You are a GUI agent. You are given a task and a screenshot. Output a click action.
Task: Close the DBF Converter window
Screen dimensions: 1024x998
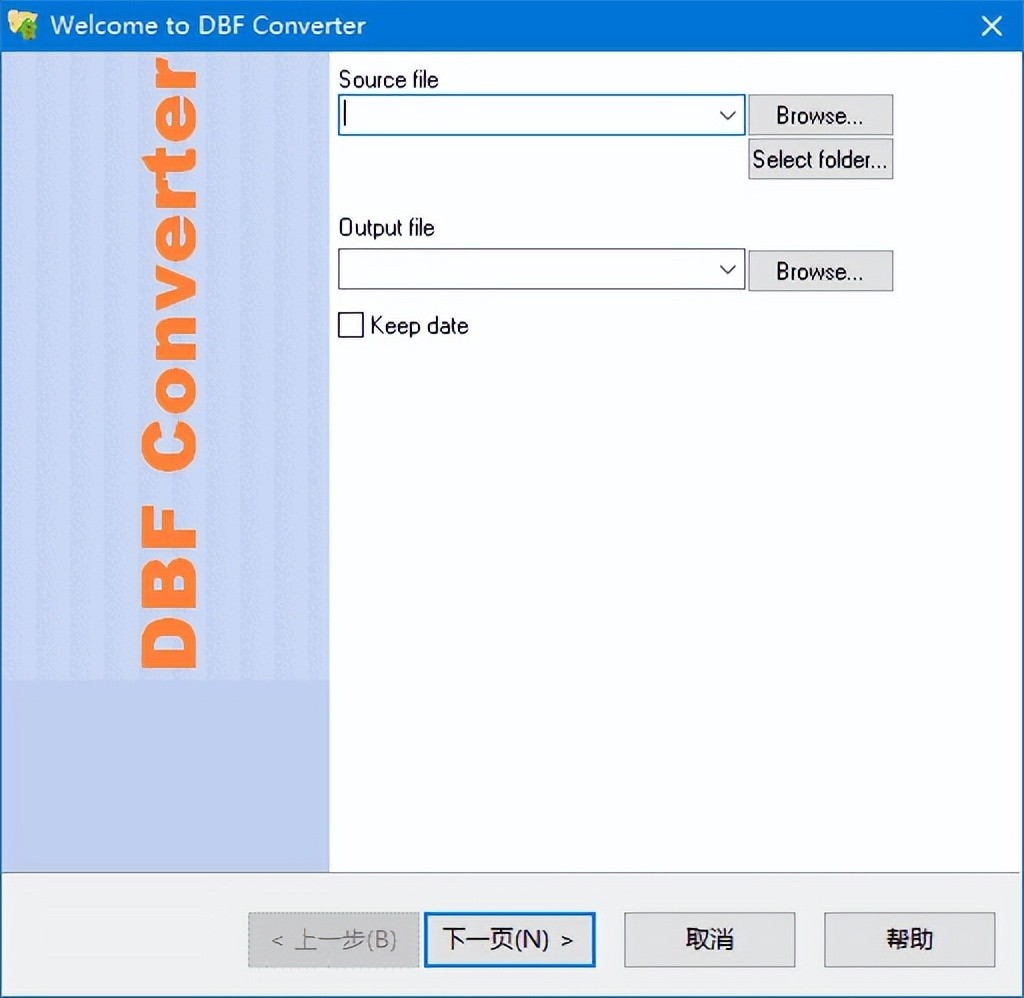(x=991, y=26)
